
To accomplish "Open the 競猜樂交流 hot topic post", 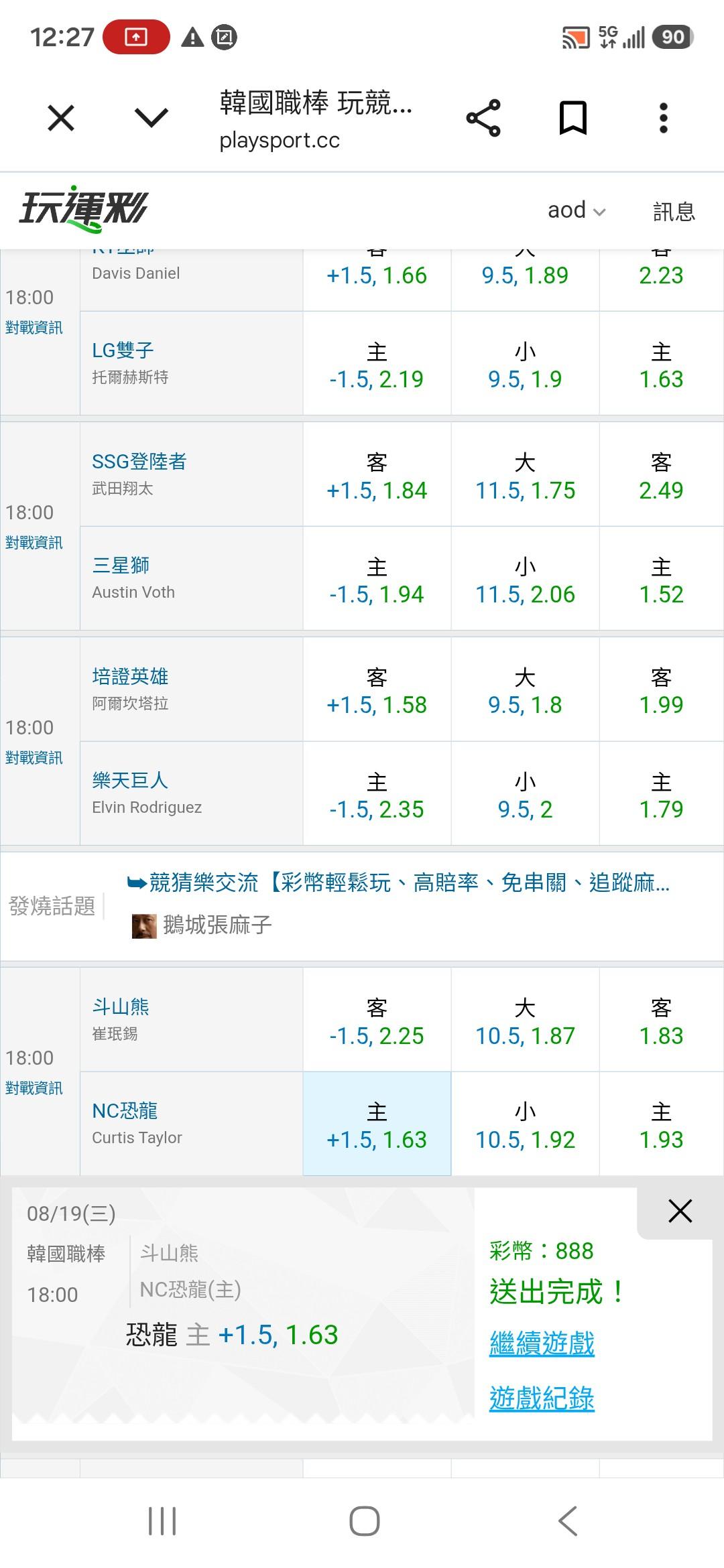I will [x=398, y=883].
